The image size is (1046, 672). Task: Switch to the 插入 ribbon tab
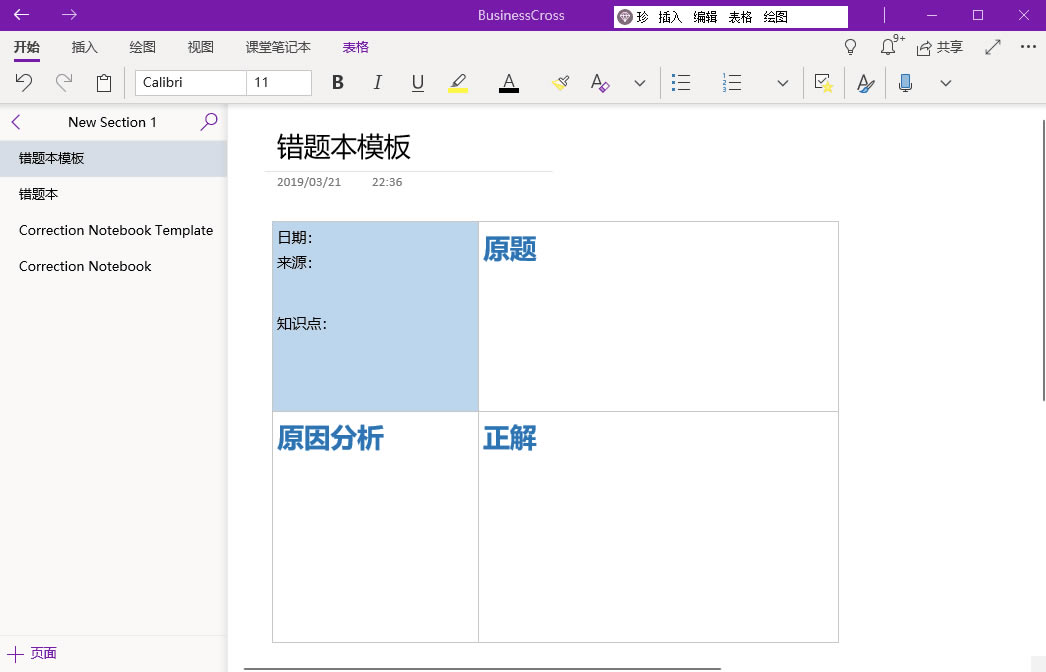point(84,46)
